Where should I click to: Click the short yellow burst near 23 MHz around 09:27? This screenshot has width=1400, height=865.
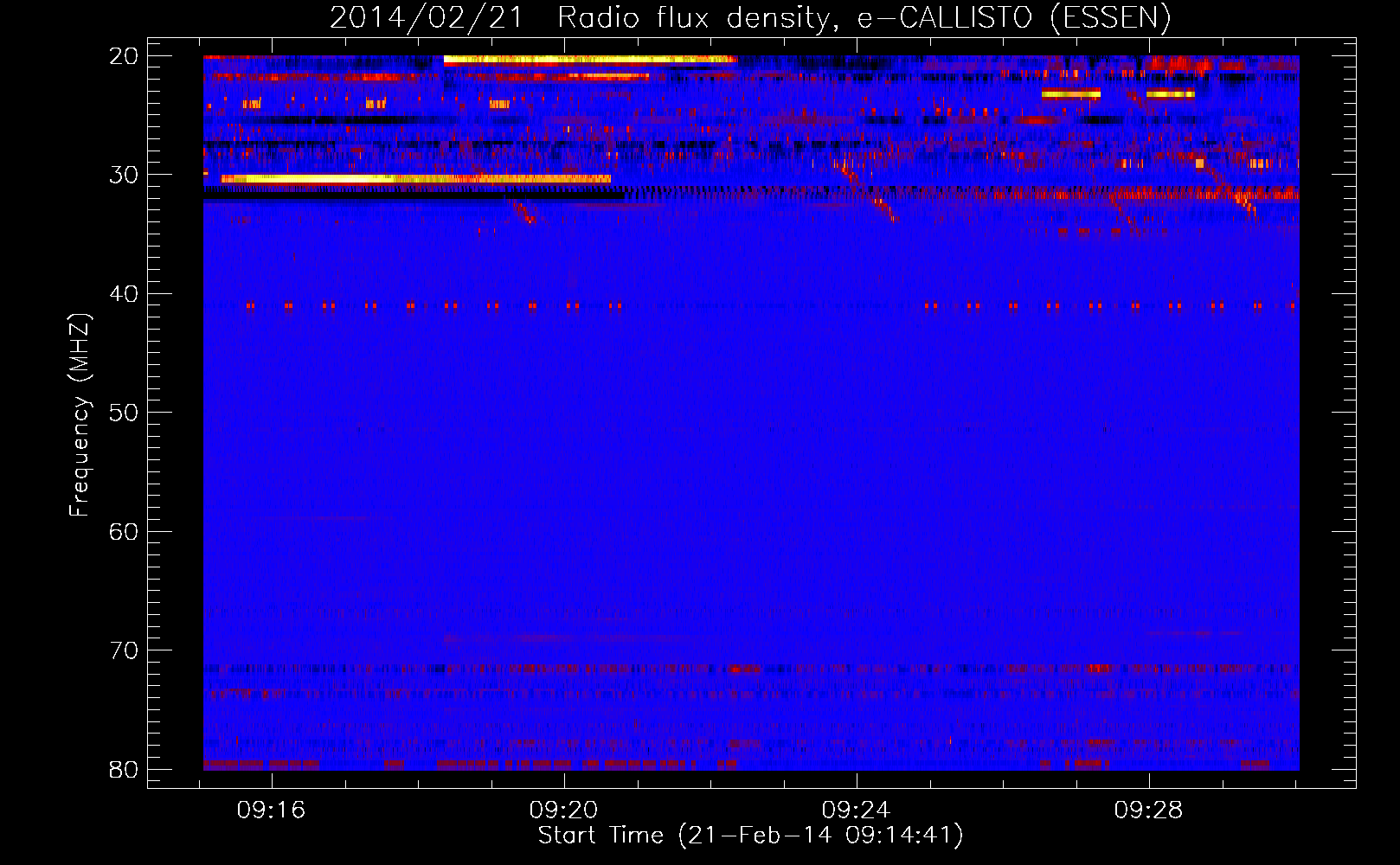(1071, 93)
